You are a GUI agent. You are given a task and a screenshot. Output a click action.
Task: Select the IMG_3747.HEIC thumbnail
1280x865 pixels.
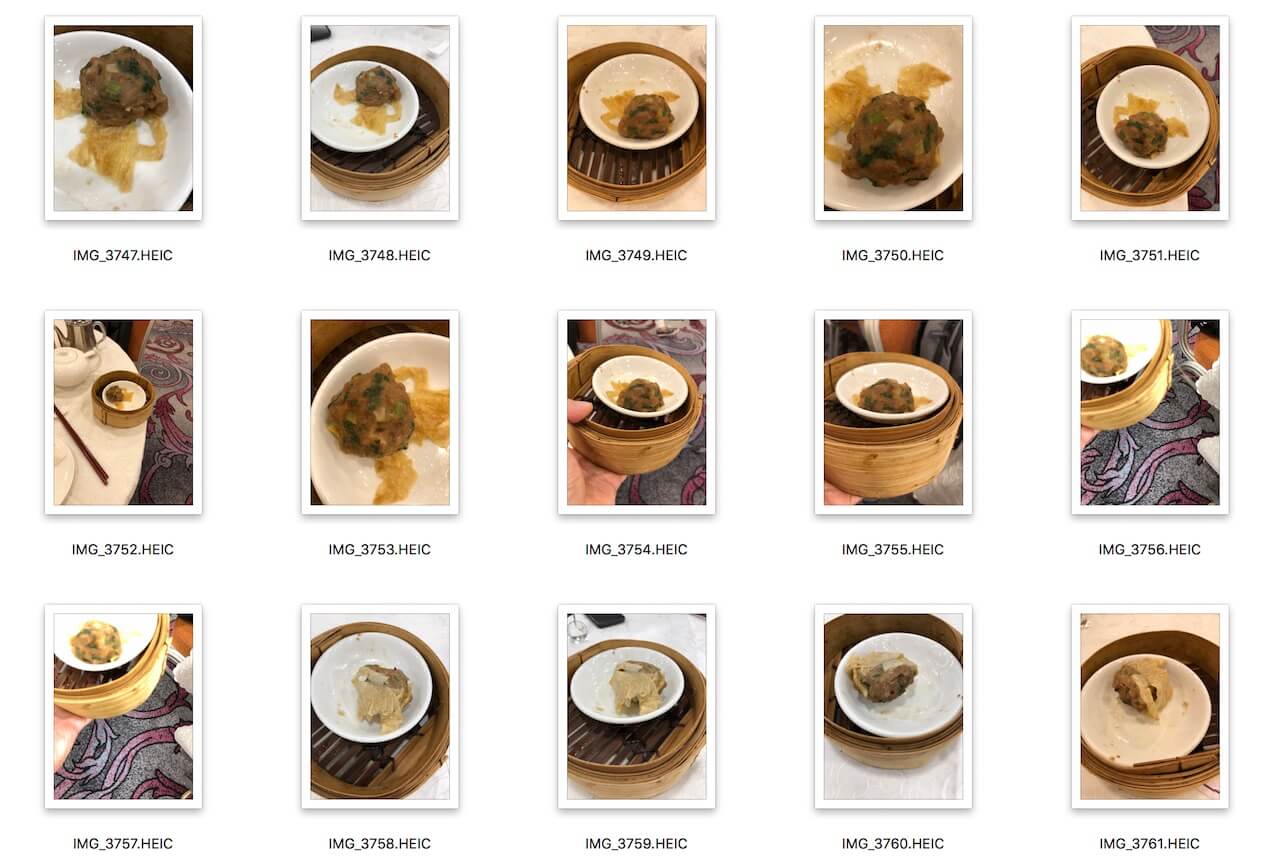pyautogui.click(x=123, y=118)
